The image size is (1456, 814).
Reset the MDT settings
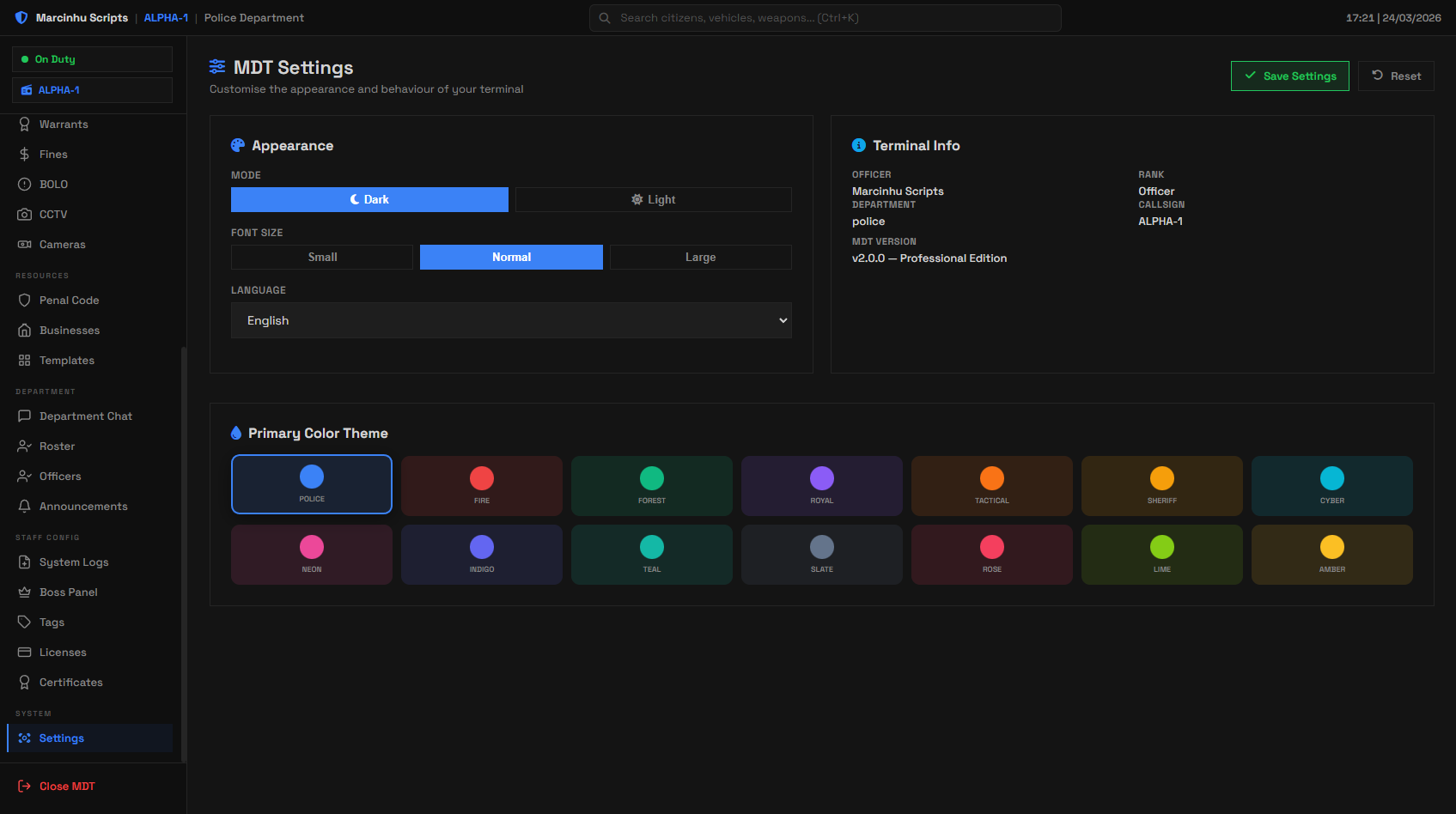pos(1396,76)
